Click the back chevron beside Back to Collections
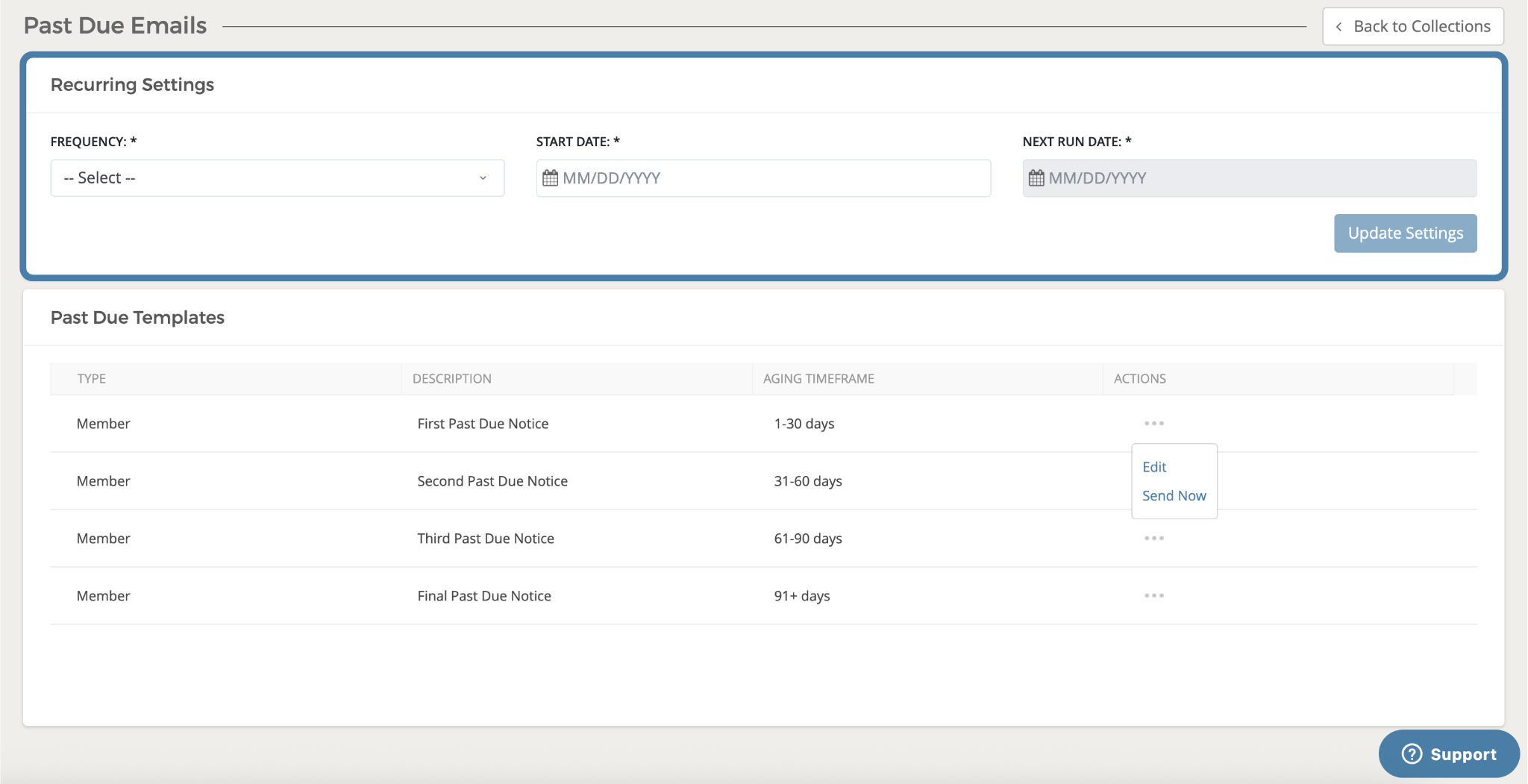 (1339, 27)
